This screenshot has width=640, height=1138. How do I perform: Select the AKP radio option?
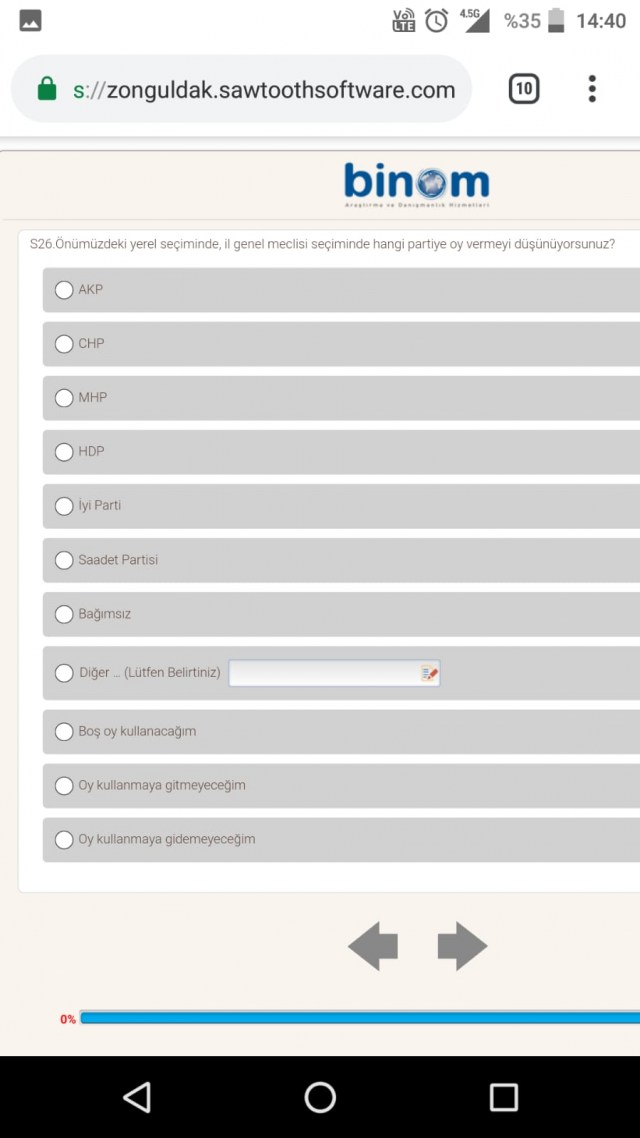[64, 290]
